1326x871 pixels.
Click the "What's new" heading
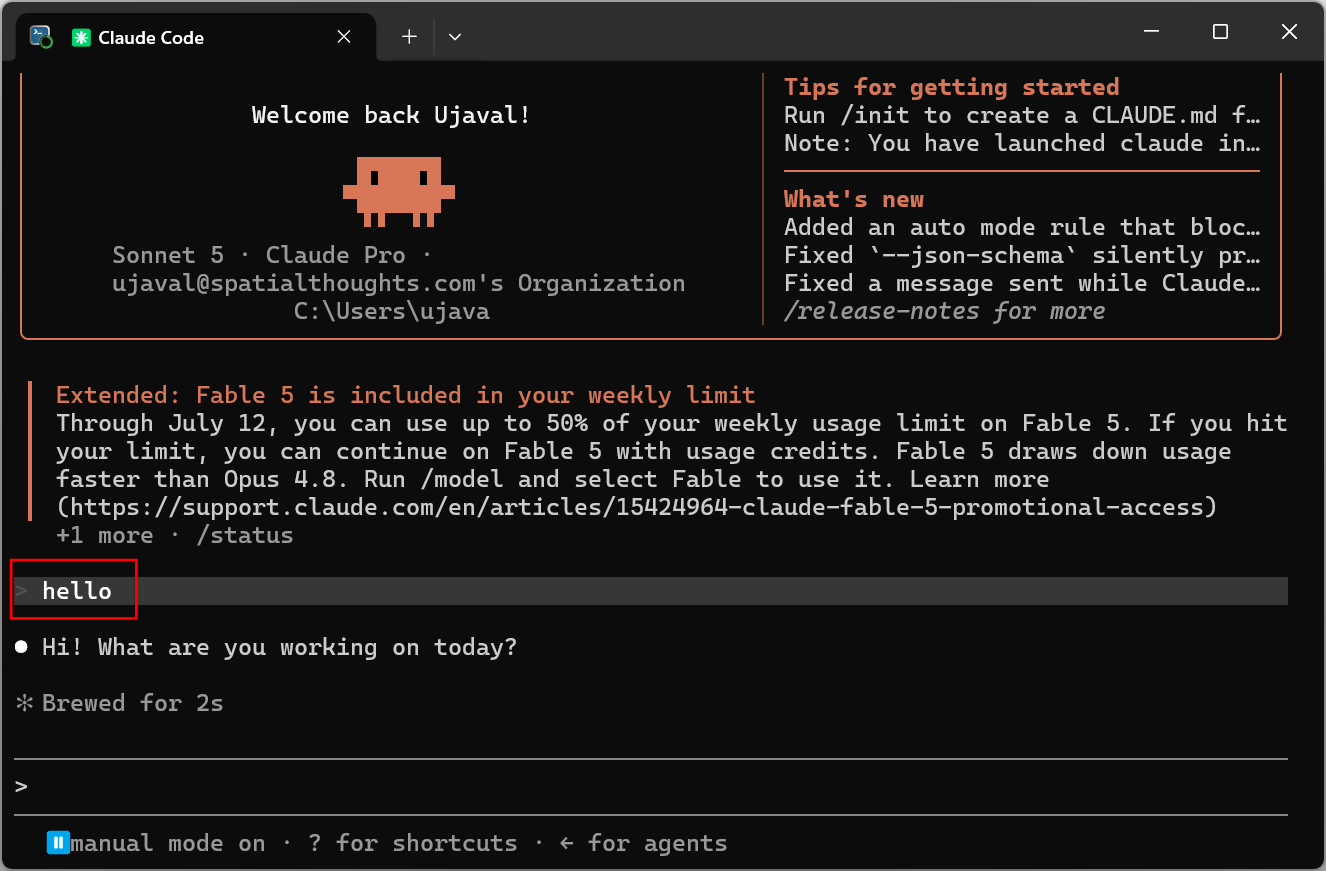tap(854, 199)
